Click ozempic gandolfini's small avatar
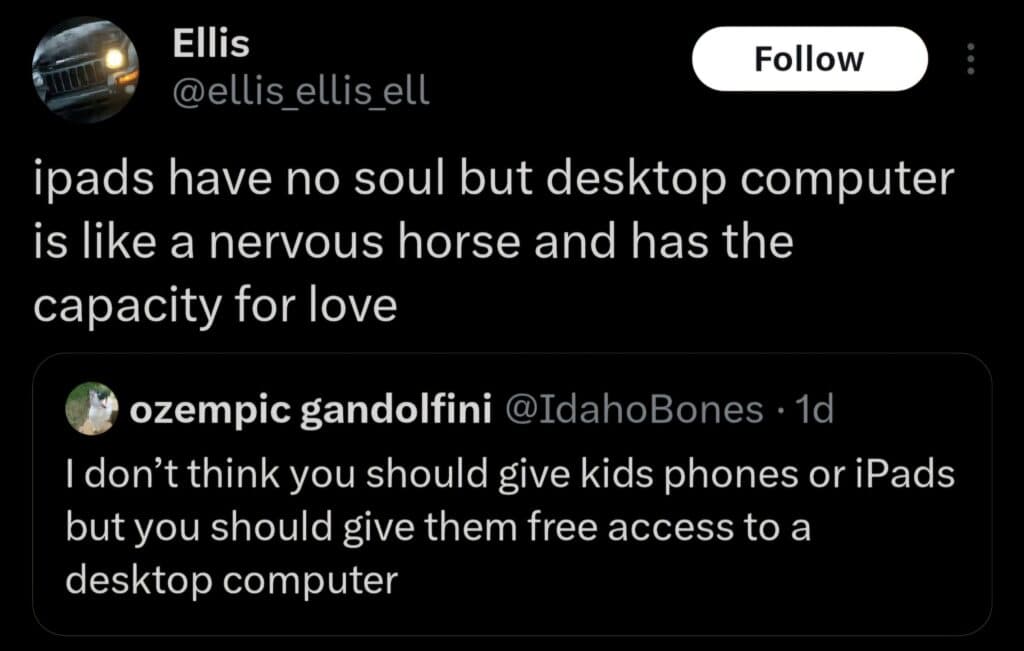 pyautogui.click(x=92, y=409)
